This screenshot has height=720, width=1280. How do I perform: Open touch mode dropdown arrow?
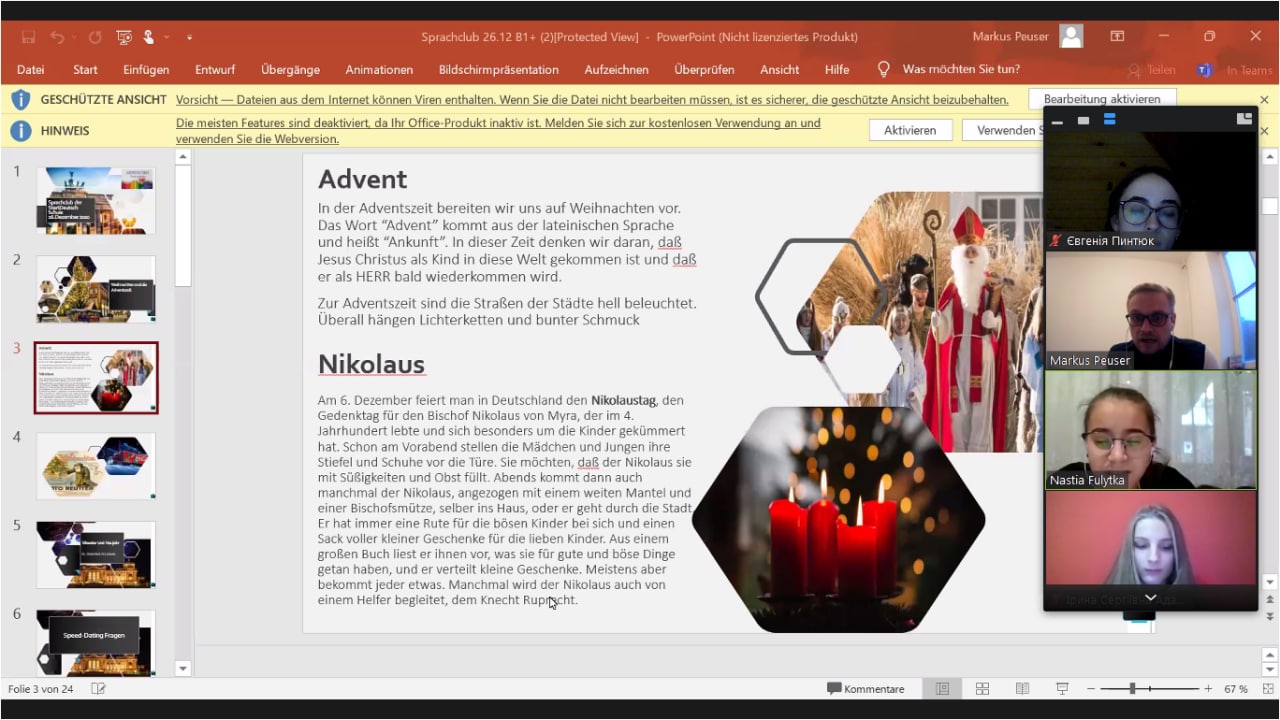(x=166, y=38)
